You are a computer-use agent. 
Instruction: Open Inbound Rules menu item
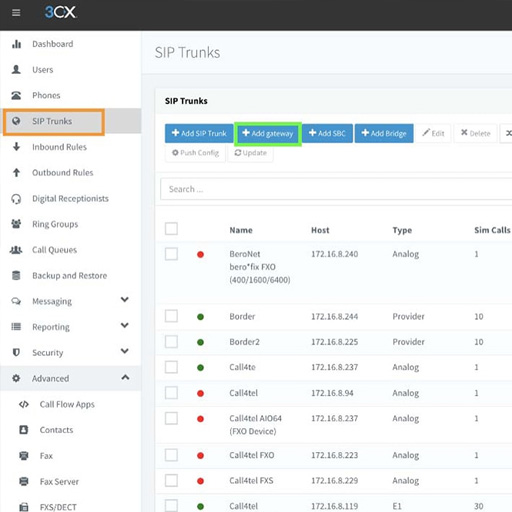[59, 147]
